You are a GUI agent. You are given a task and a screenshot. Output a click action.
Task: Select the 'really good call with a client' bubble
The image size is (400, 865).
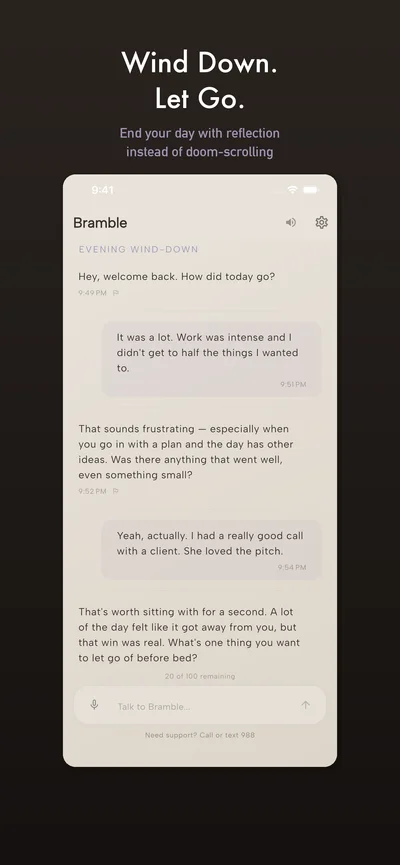point(211,549)
